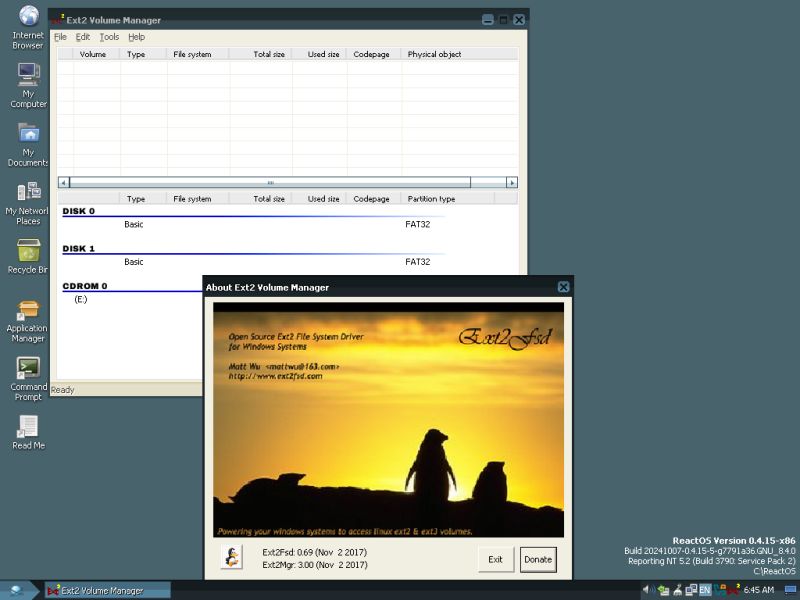The width and height of the screenshot is (800, 600).
Task: Open the File menu
Action: tap(59, 37)
